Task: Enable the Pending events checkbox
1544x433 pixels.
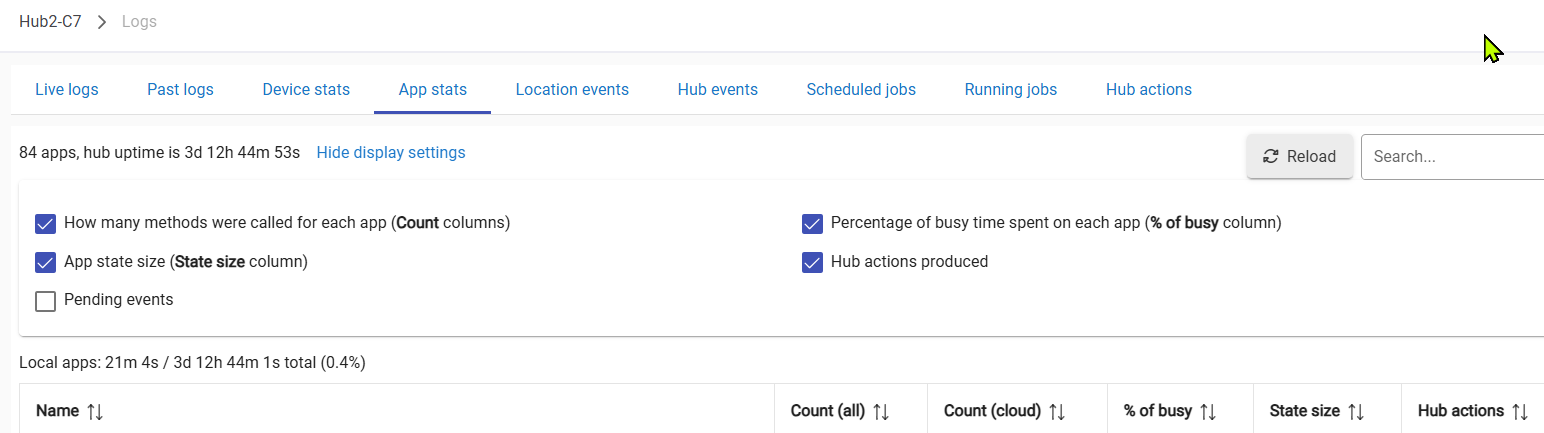Action: click(x=45, y=301)
